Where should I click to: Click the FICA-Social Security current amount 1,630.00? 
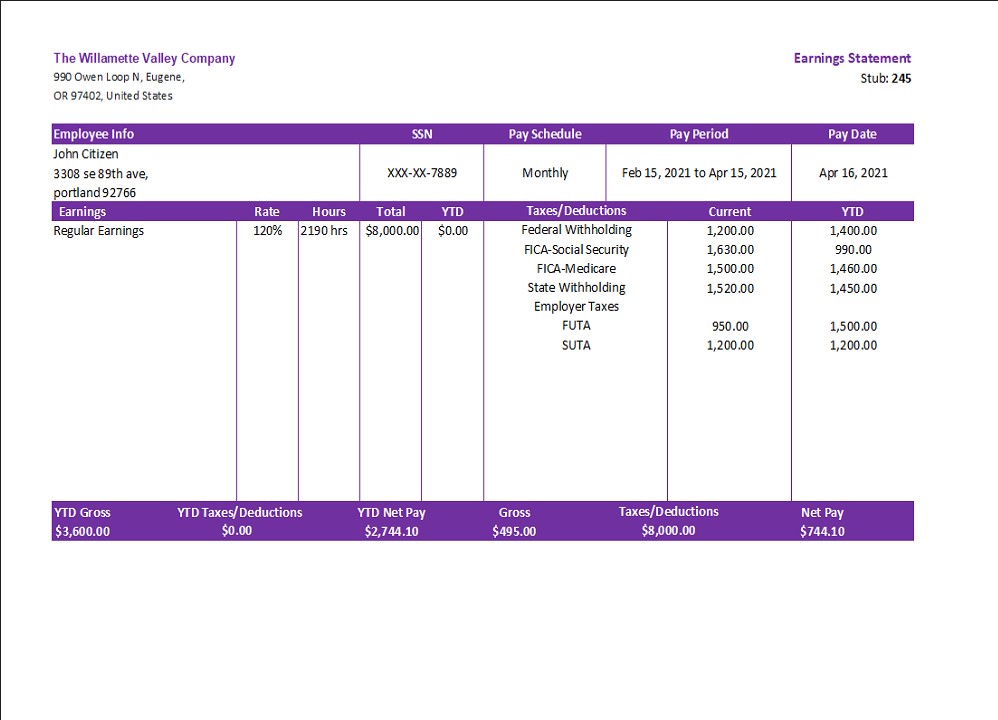729,250
